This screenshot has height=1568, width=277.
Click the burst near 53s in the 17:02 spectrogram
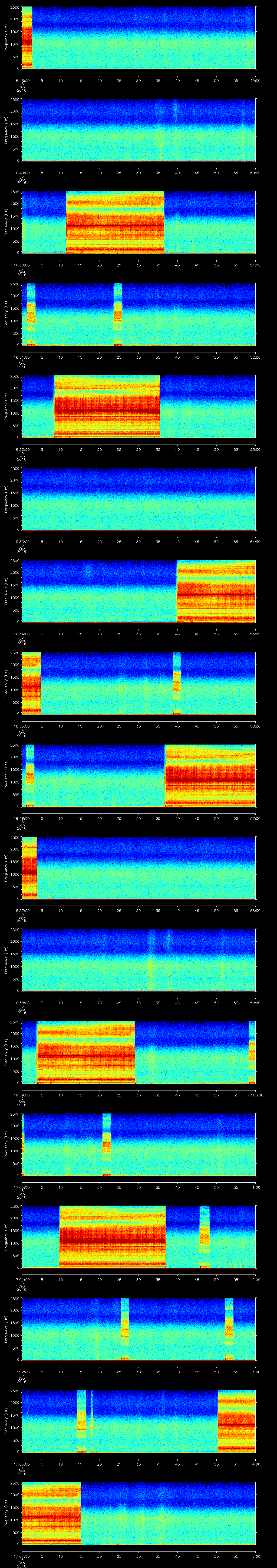click(229, 1328)
